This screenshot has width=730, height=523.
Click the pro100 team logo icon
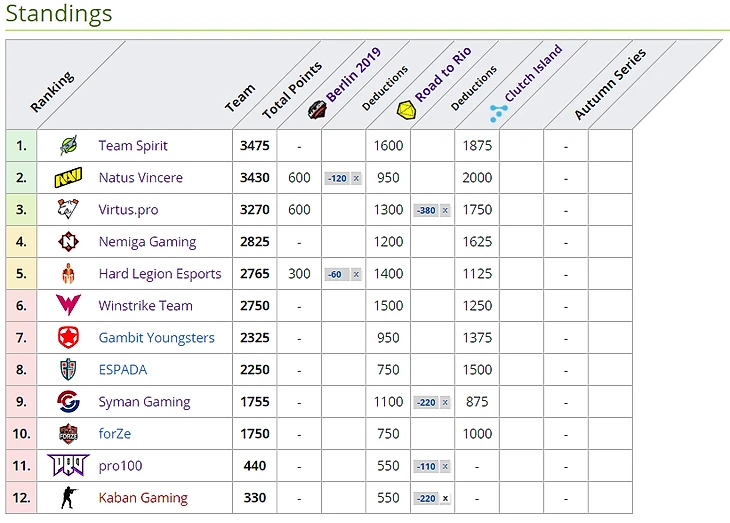68,466
